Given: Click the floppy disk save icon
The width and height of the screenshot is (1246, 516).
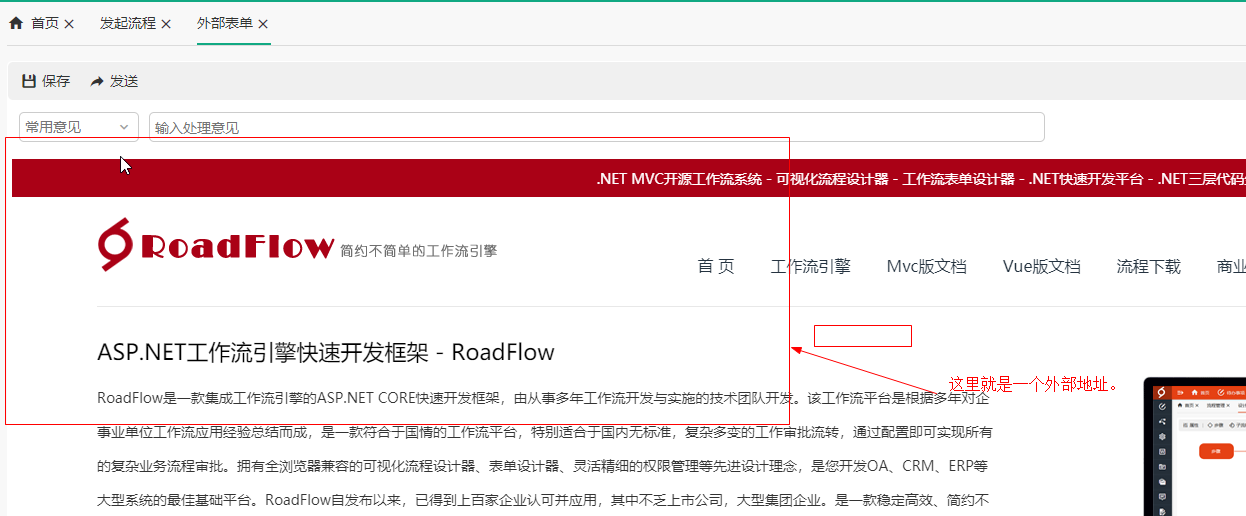Looking at the screenshot, I should coord(29,81).
